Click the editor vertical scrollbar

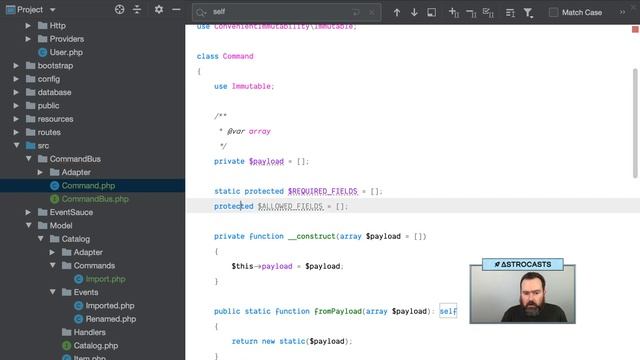point(635,123)
